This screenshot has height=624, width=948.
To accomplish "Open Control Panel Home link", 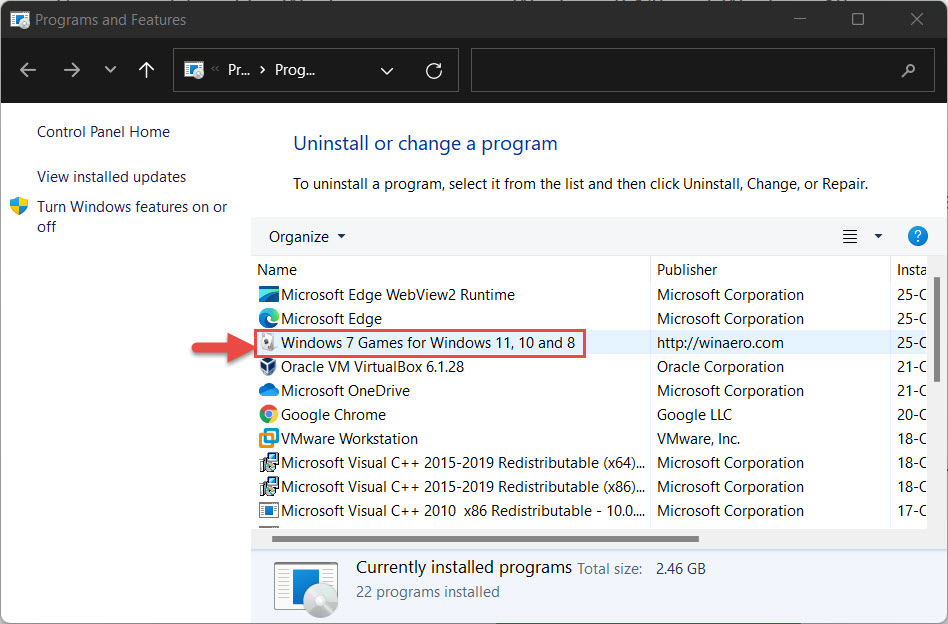I will coord(103,132).
